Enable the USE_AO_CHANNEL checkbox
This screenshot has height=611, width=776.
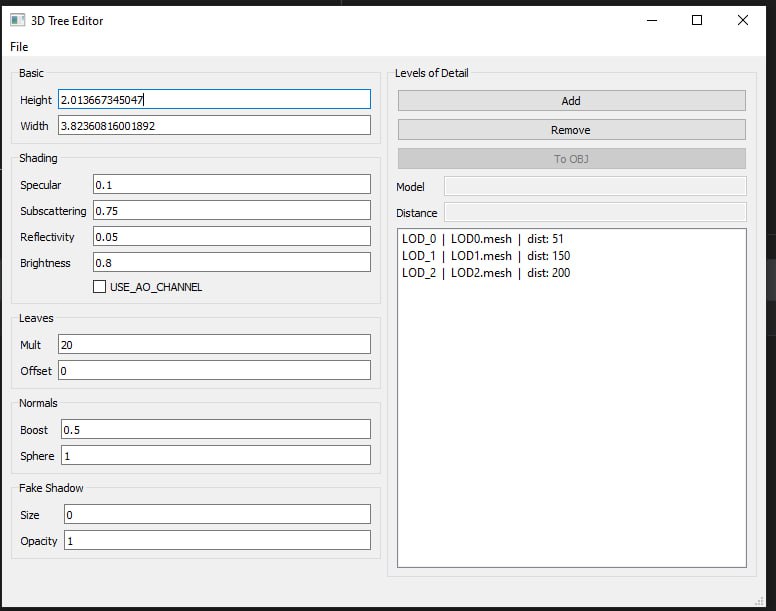pyautogui.click(x=99, y=287)
